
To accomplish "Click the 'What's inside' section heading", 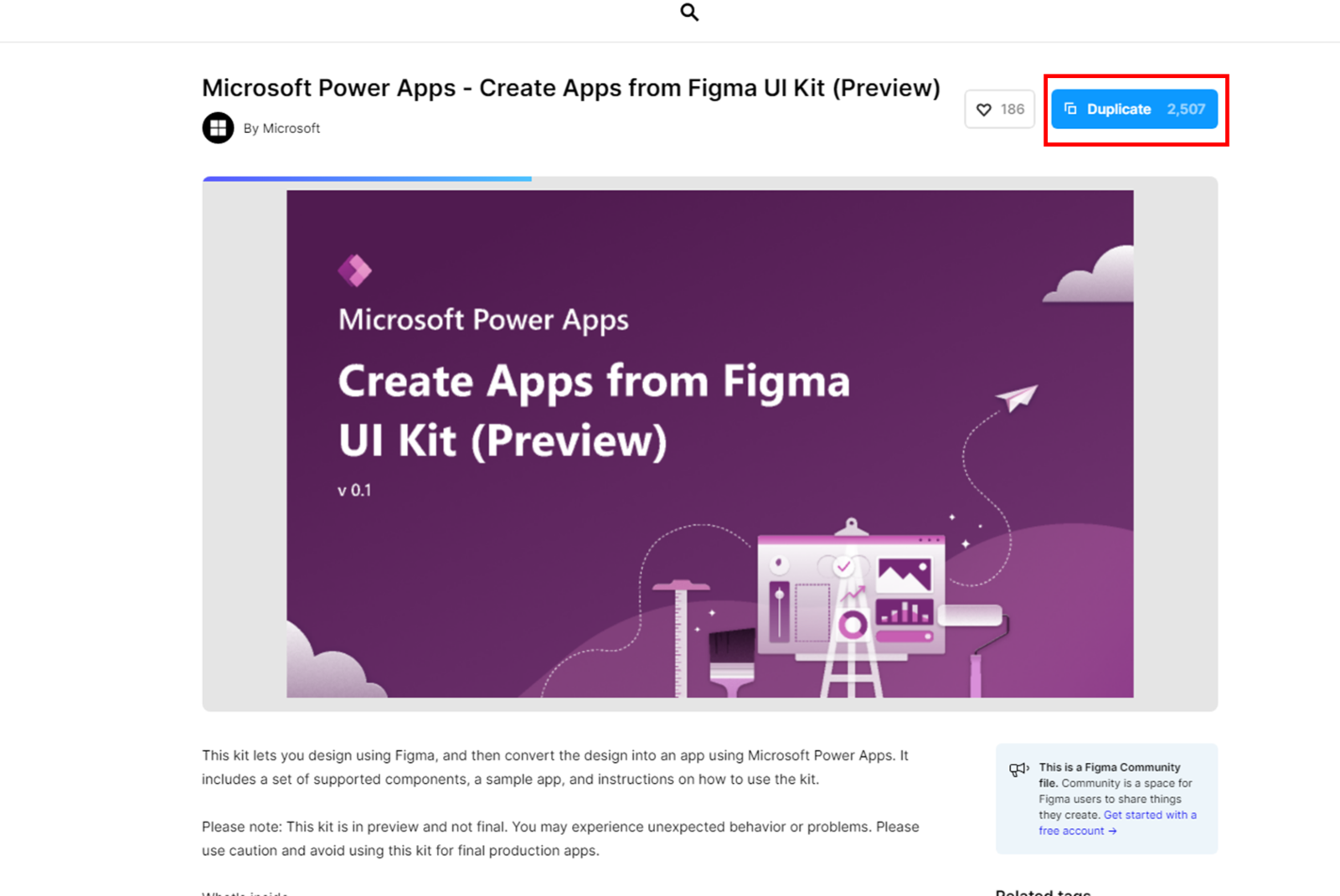I will pyautogui.click(x=243, y=893).
